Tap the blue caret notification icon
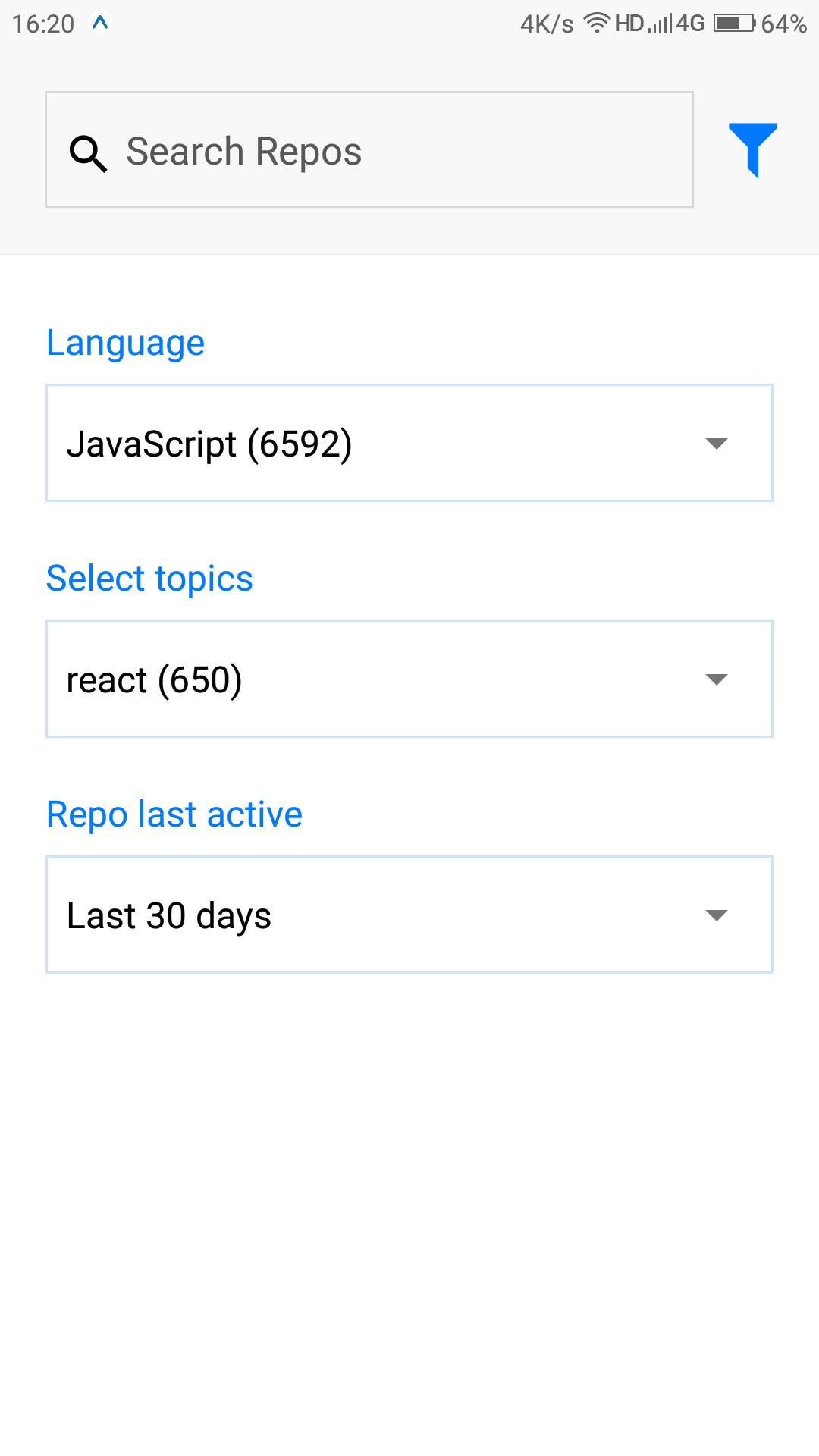819x1456 pixels. (x=100, y=24)
